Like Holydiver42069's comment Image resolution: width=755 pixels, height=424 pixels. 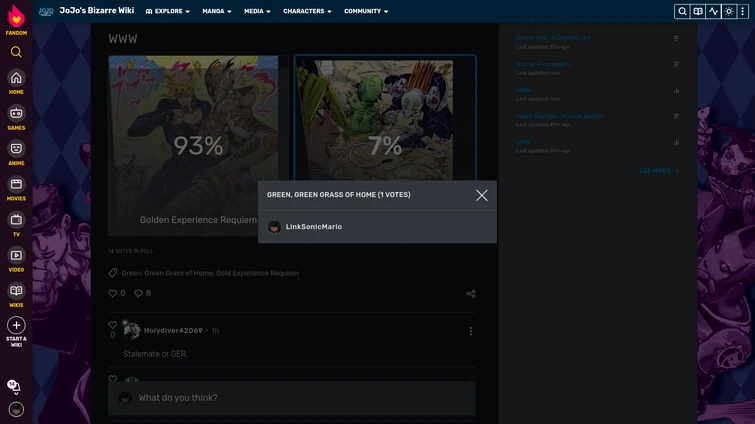click(x=113, y=325)
